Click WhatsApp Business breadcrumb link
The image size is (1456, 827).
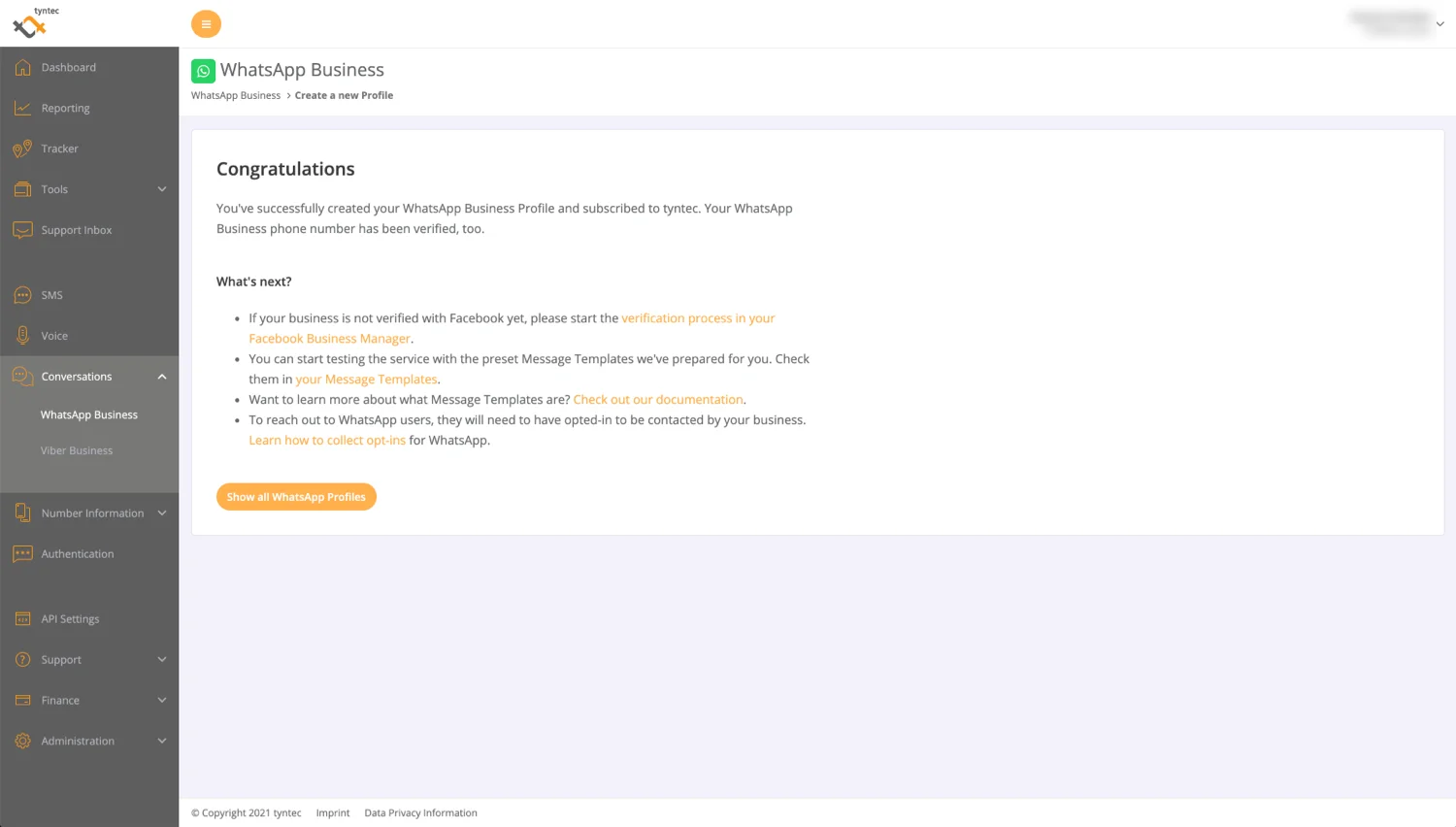(x=236, y=95)
